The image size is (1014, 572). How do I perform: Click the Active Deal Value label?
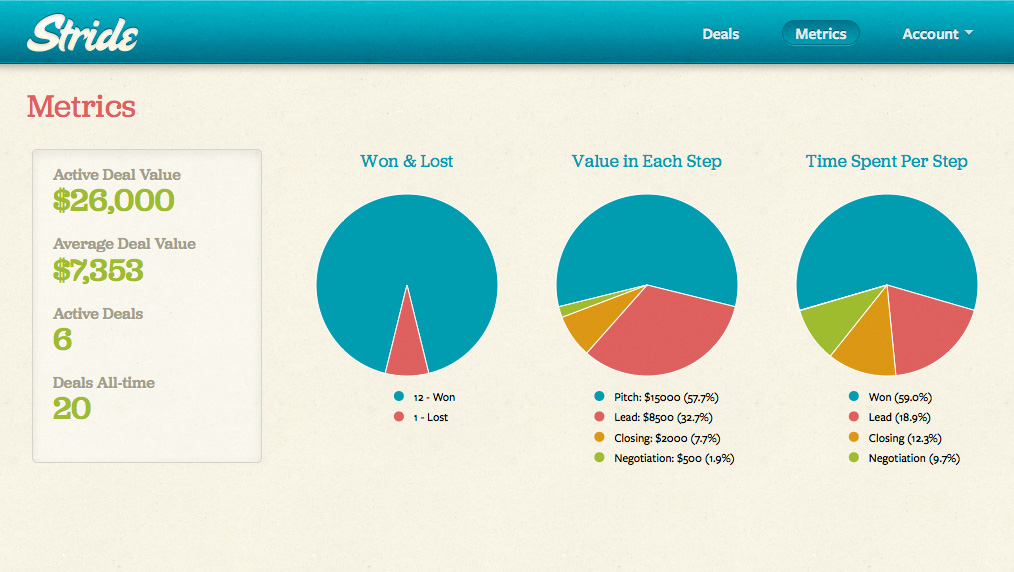116,175
